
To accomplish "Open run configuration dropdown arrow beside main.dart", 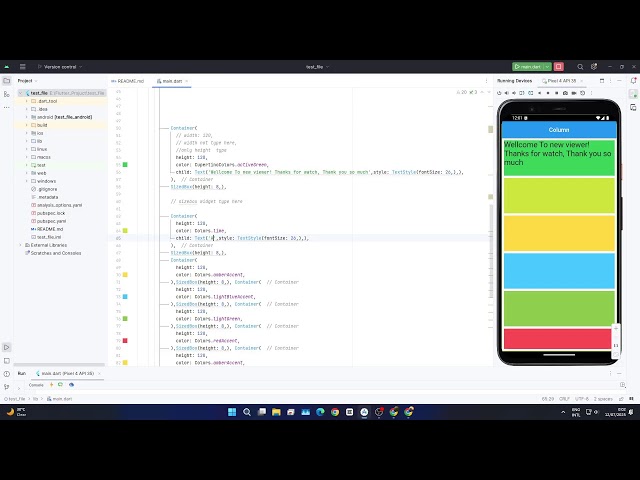I will click(547, 67).
